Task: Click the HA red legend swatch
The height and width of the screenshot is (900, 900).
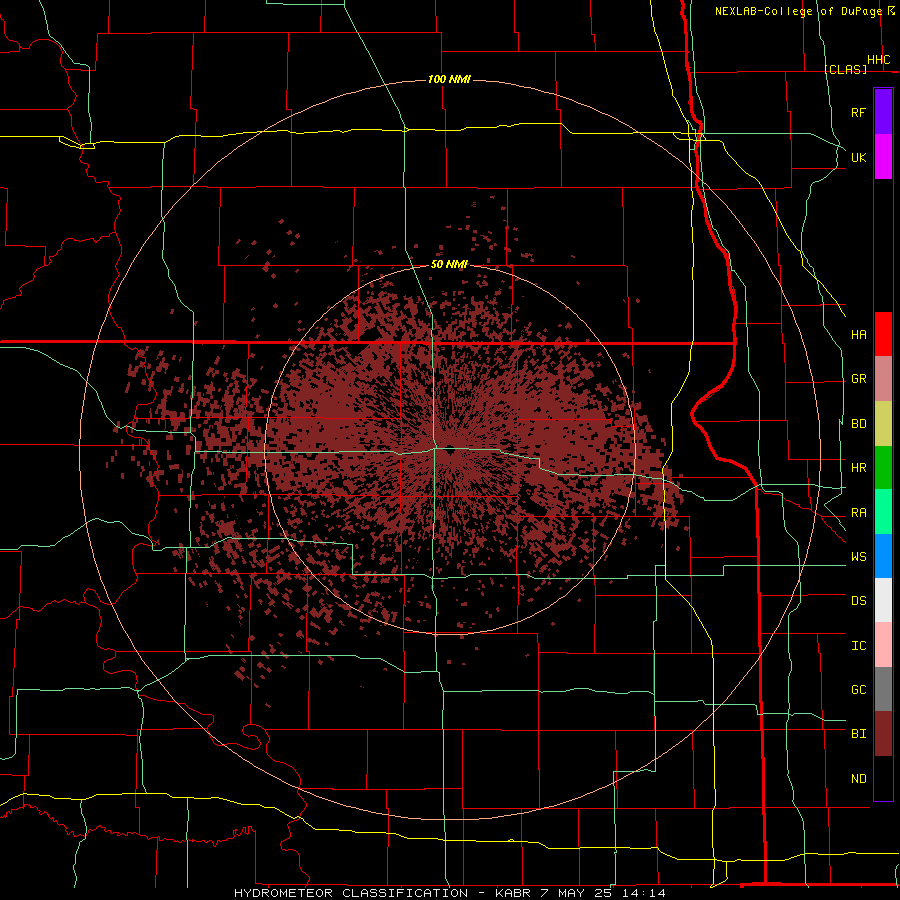Action: tap(883, 334)
